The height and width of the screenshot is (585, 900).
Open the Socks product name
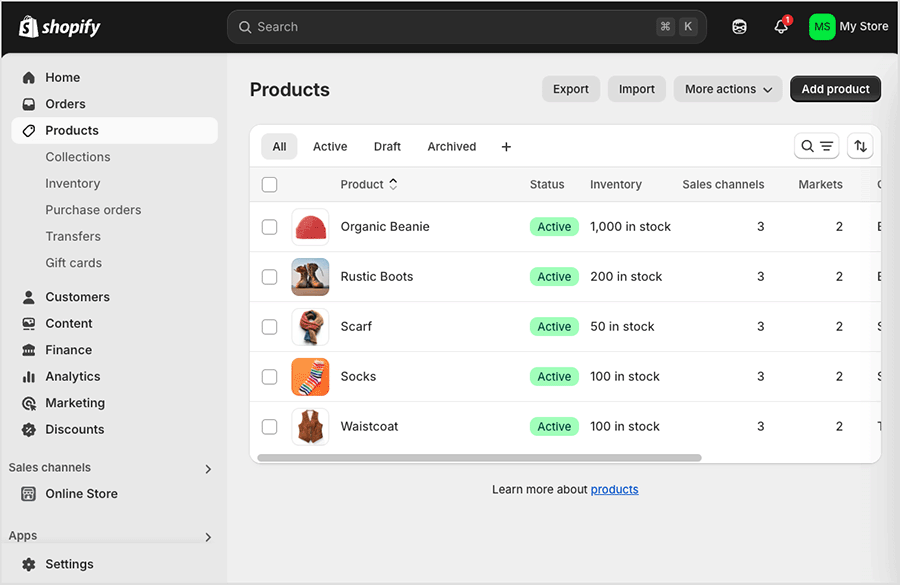[358, 376]
